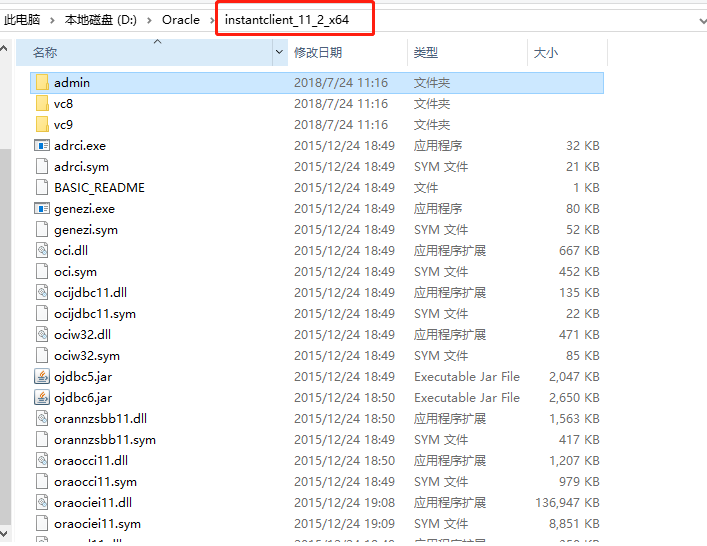Click the navigation pane scroll-up arrow
Screen dimensions: 707x546
4,48
